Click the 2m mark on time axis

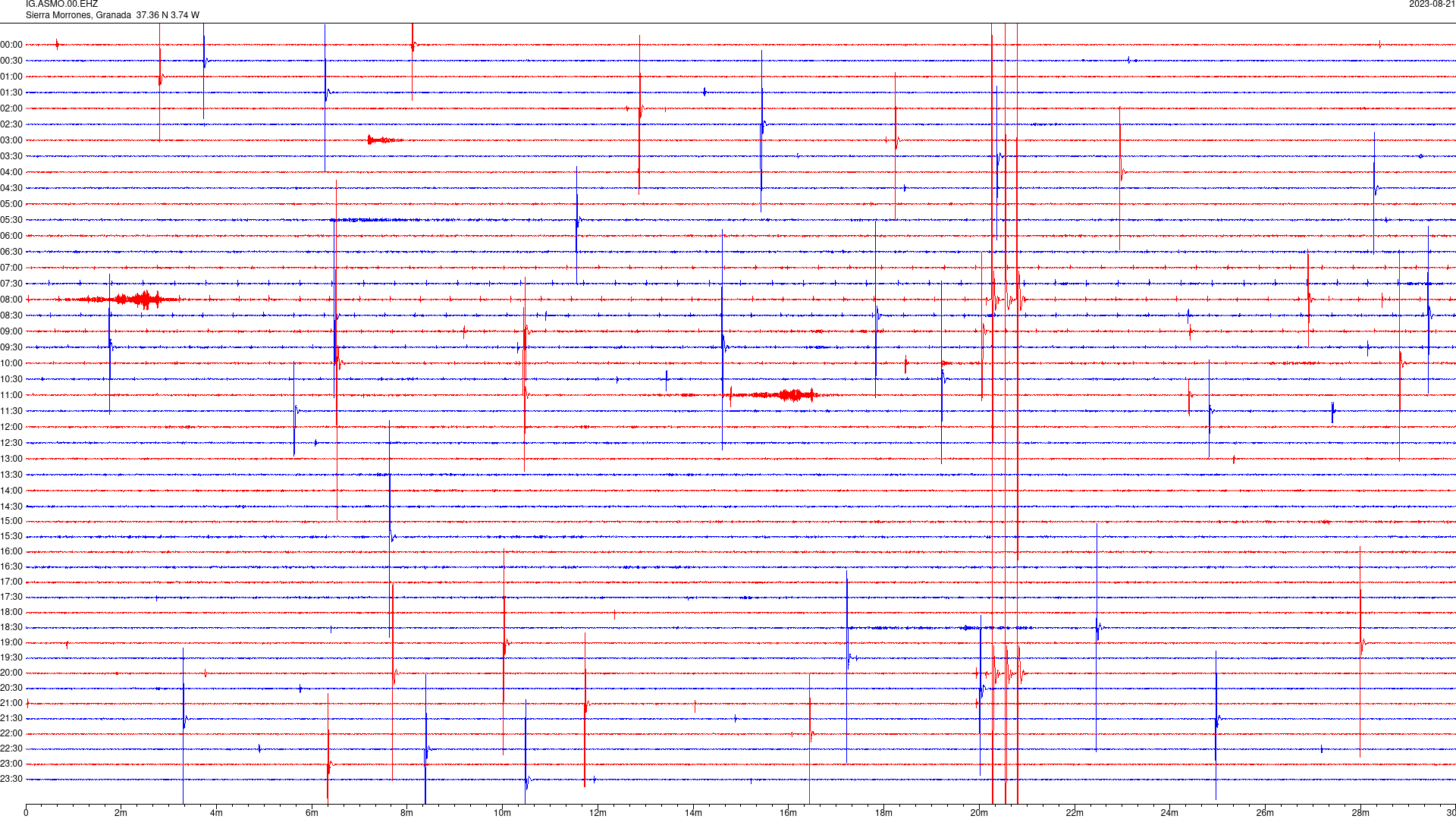click(x=121, y=813)
